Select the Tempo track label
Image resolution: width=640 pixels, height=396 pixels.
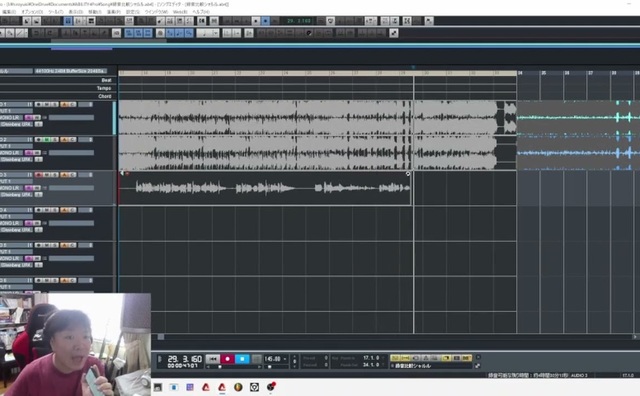pyautogui.click(x=104, y=88)
